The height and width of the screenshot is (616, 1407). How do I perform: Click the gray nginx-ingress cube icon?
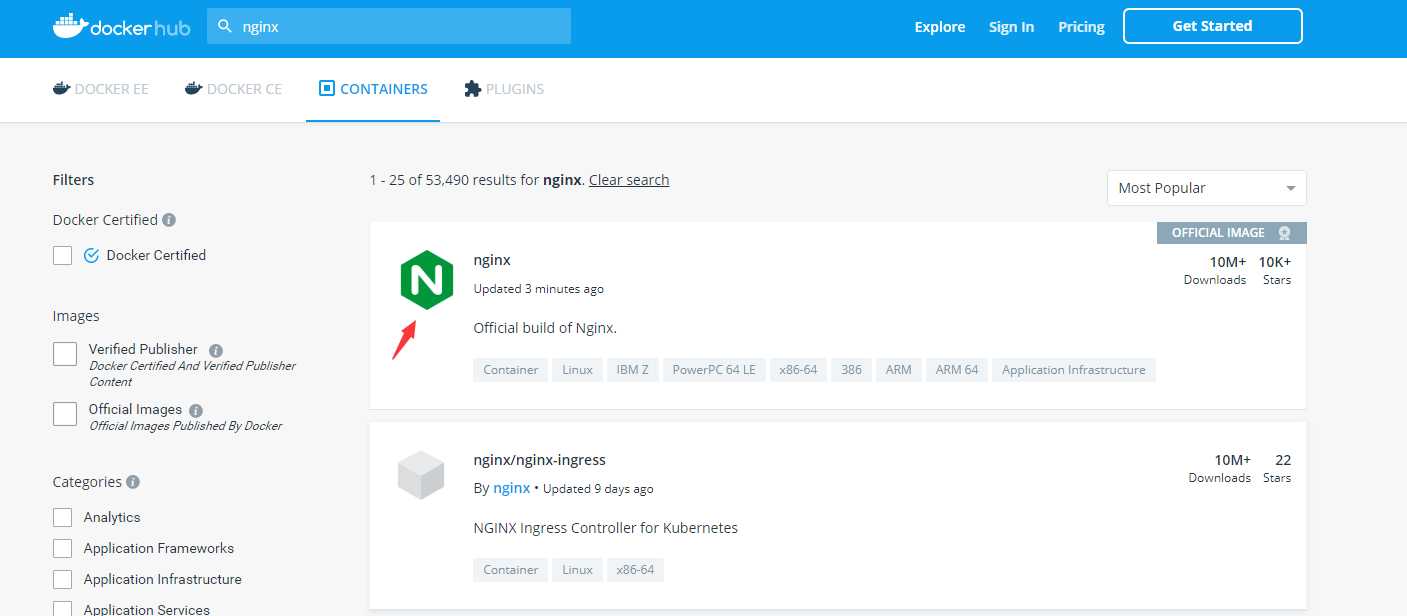pos(421,475)
